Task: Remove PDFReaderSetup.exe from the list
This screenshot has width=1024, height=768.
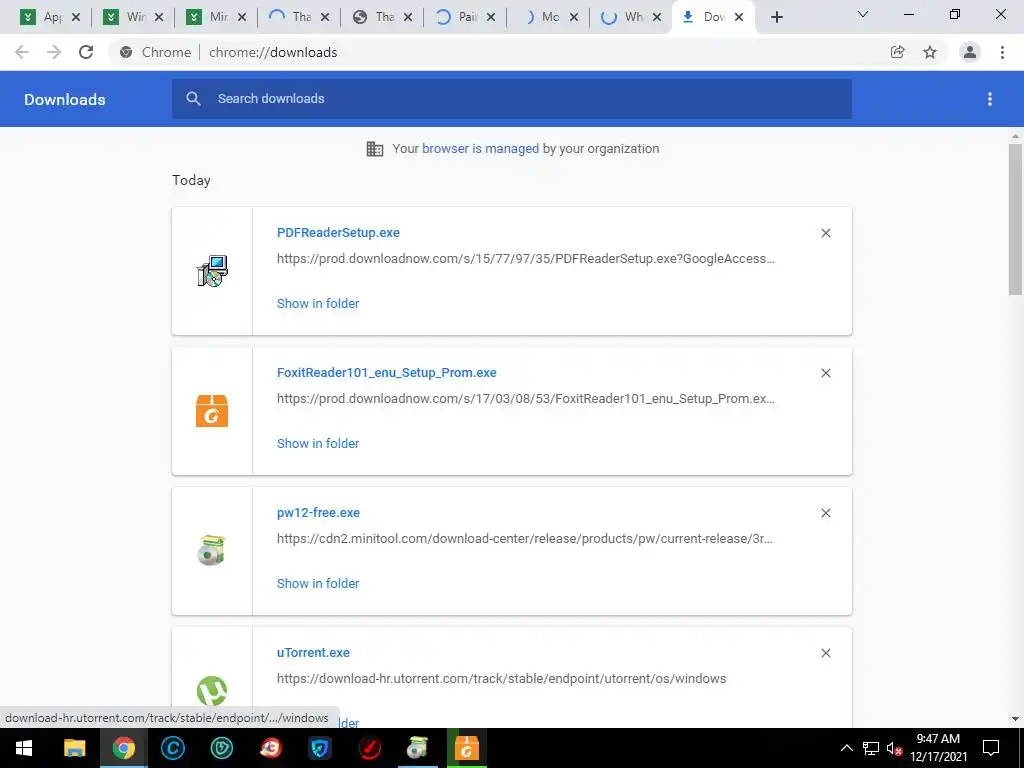Action: [826, 233]
